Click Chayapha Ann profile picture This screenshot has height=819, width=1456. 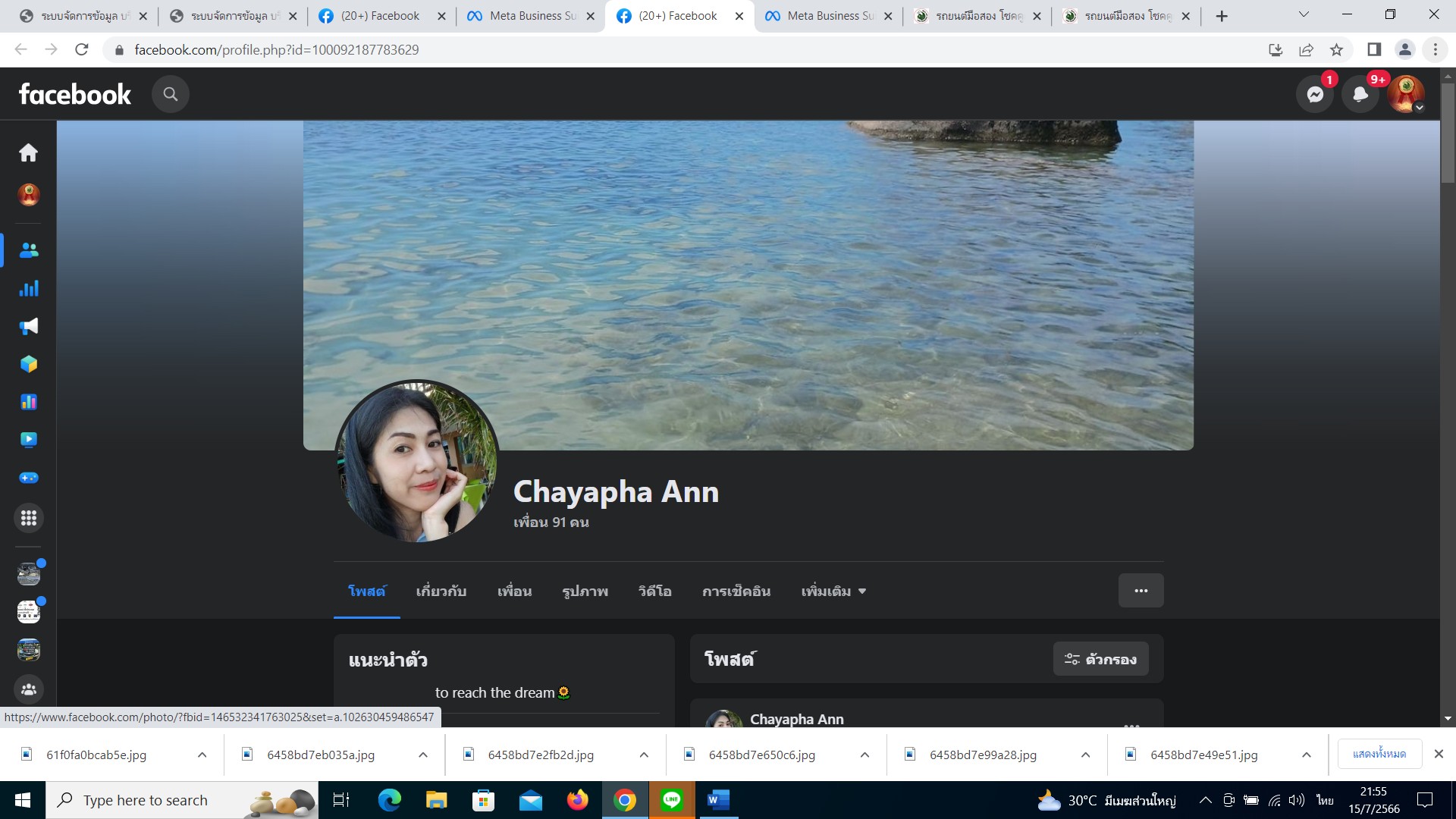pos(416,461)
